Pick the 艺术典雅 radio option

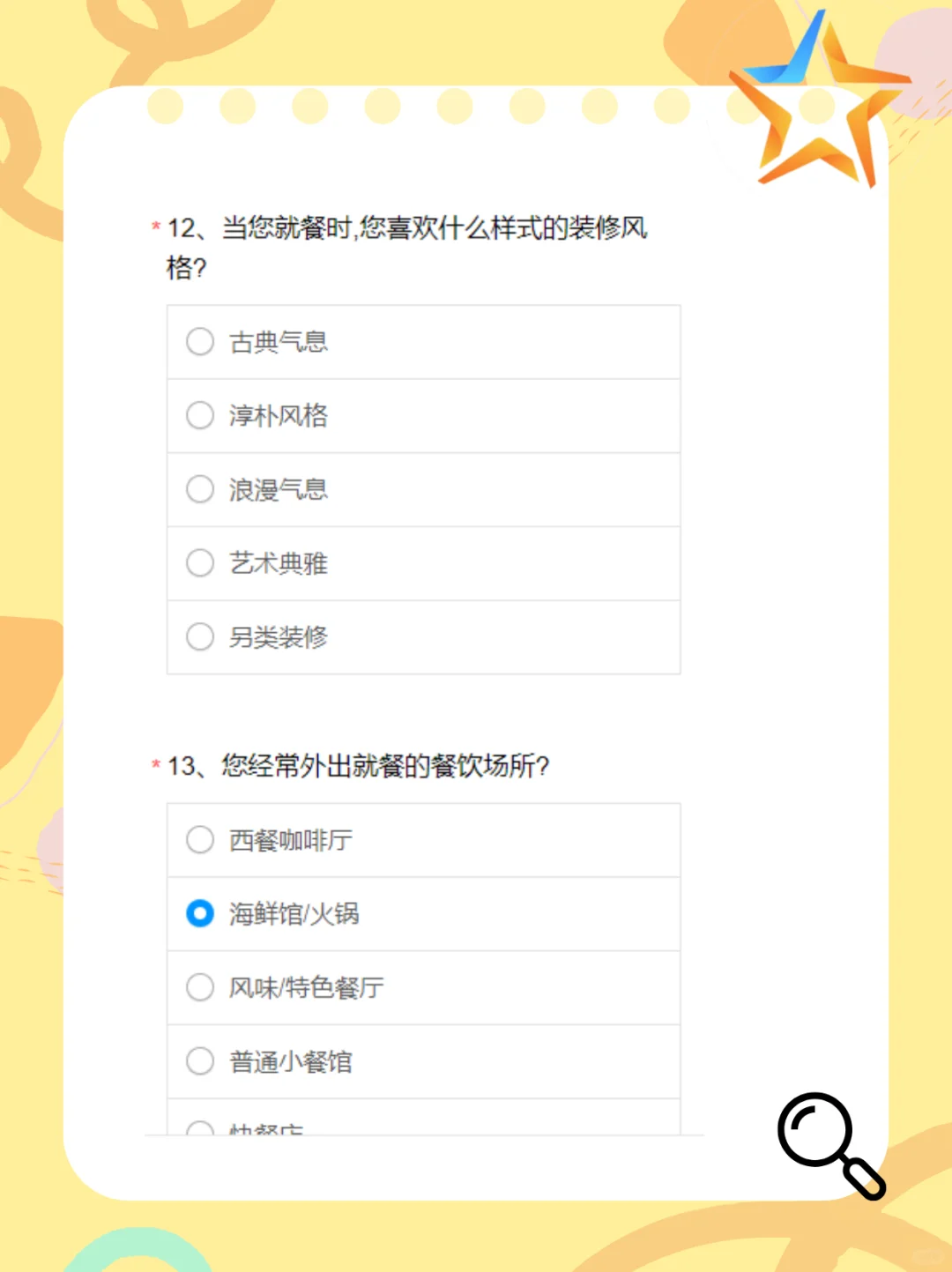pyautogui.click(x=200, y=562)
